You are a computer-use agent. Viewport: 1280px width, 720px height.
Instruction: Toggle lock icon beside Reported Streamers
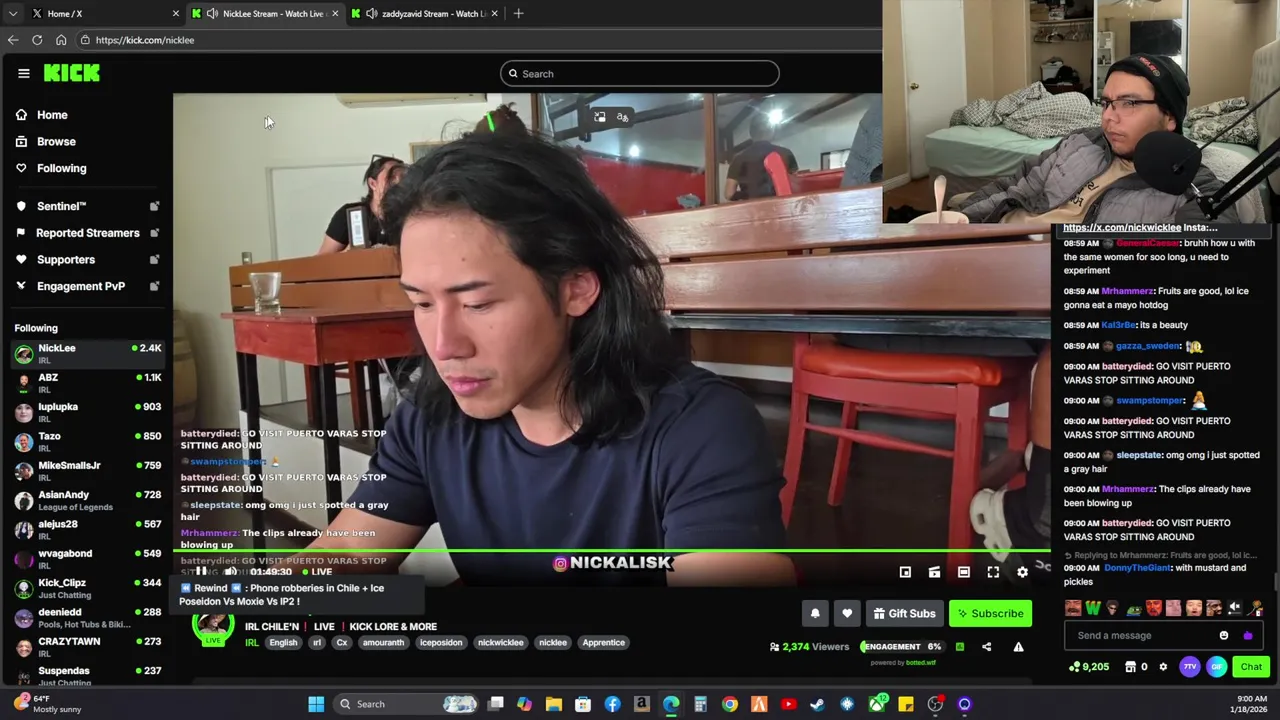click(x=154, y=233)
